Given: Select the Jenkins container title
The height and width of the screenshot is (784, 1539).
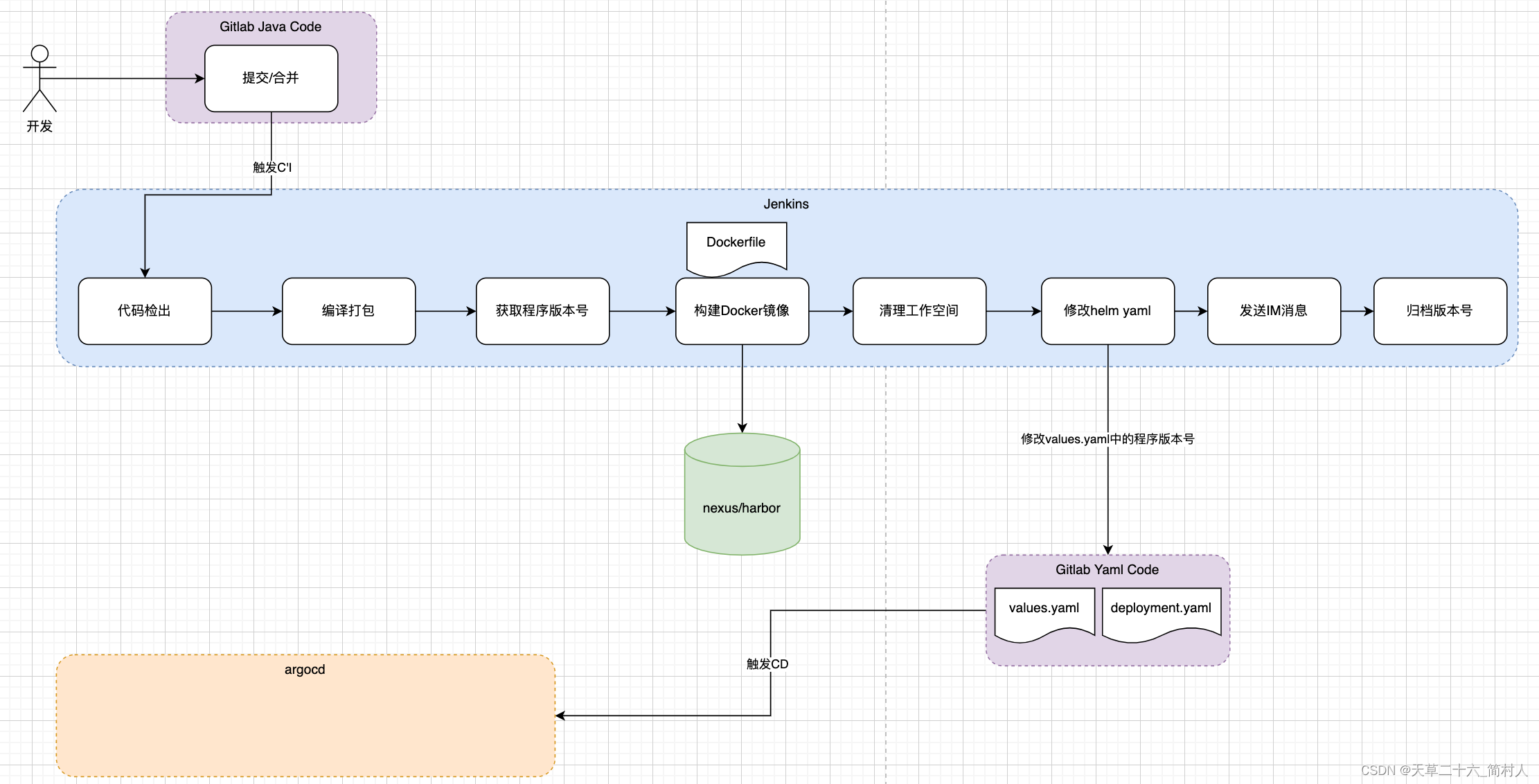Looking at the screenshot, I should (786, 204).
